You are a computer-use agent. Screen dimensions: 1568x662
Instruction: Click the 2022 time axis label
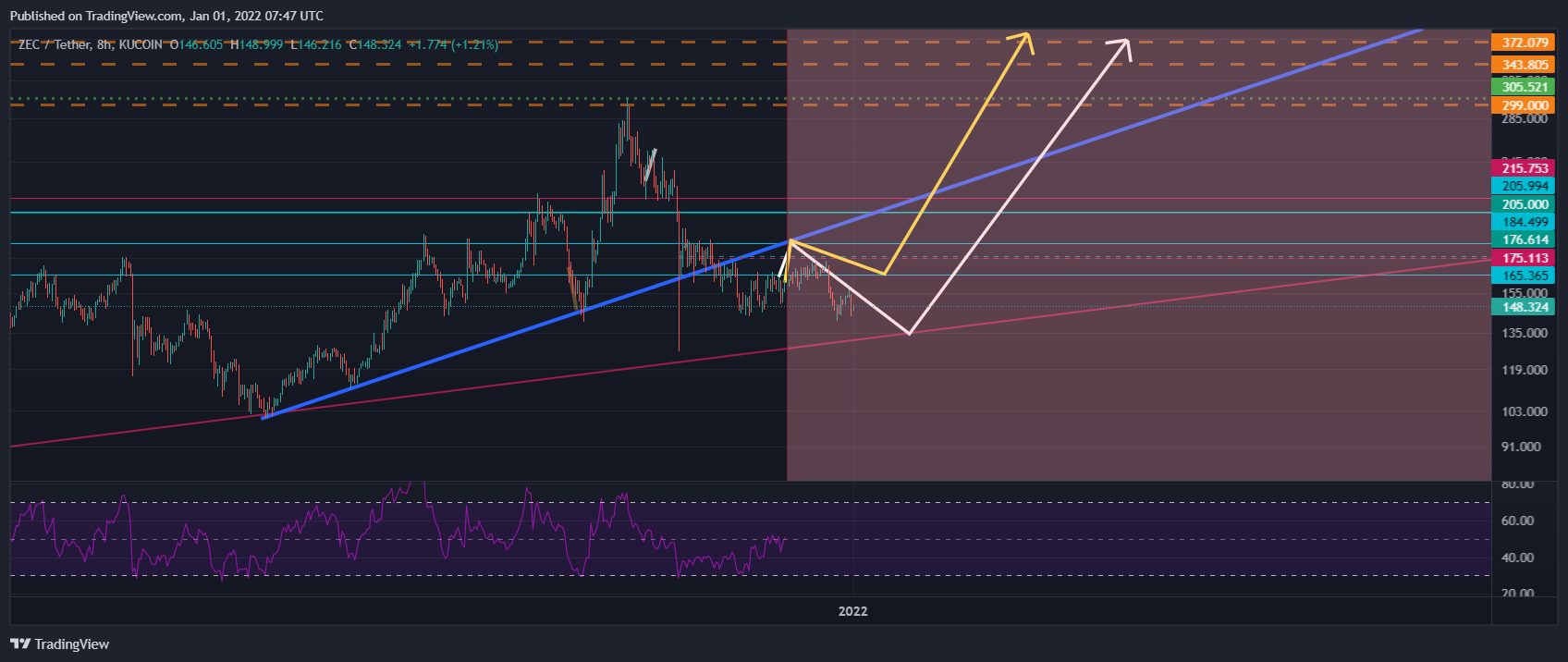[x=852, y=611]
